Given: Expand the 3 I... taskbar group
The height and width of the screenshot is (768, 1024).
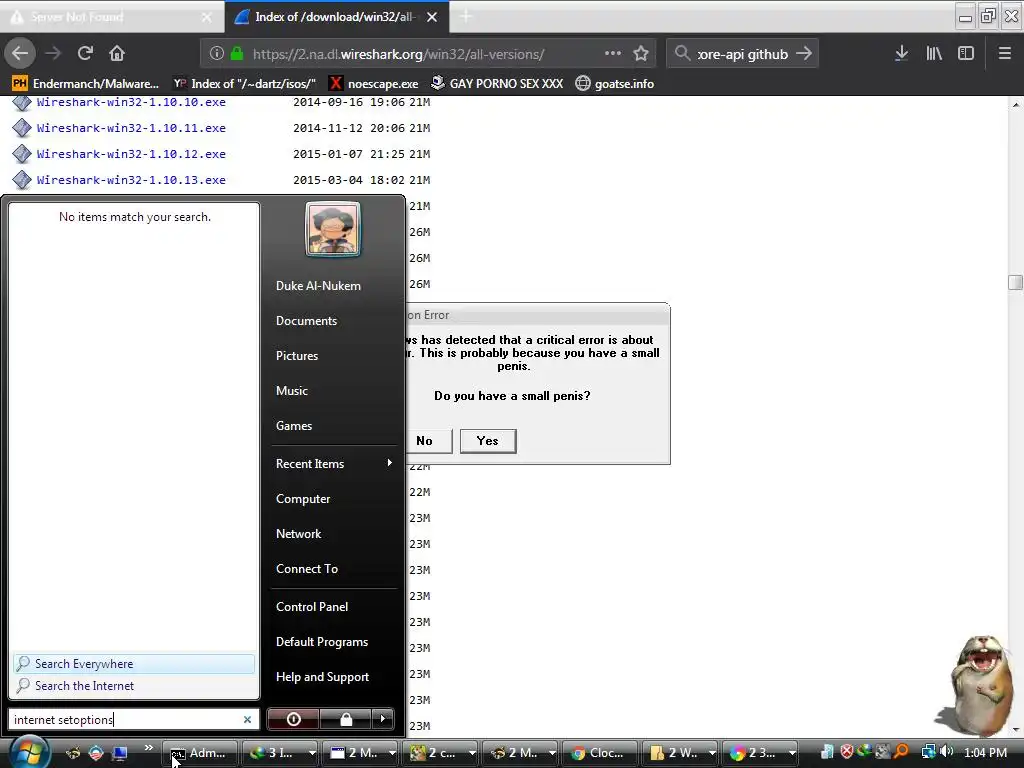Looking at the screenshot, I should pyautogui.click(x=312, y=753).
